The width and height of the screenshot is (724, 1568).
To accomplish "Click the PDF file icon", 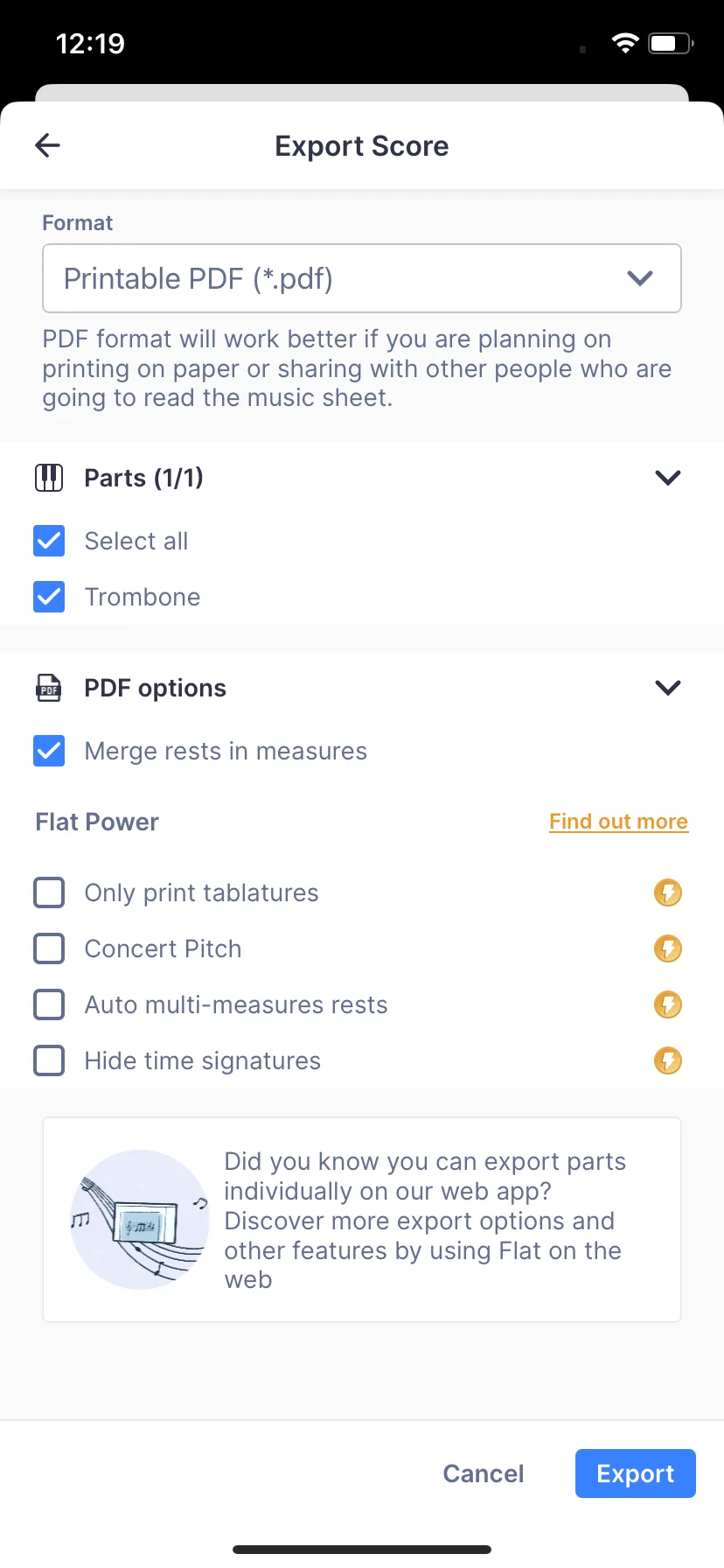I will click(49, 688).
